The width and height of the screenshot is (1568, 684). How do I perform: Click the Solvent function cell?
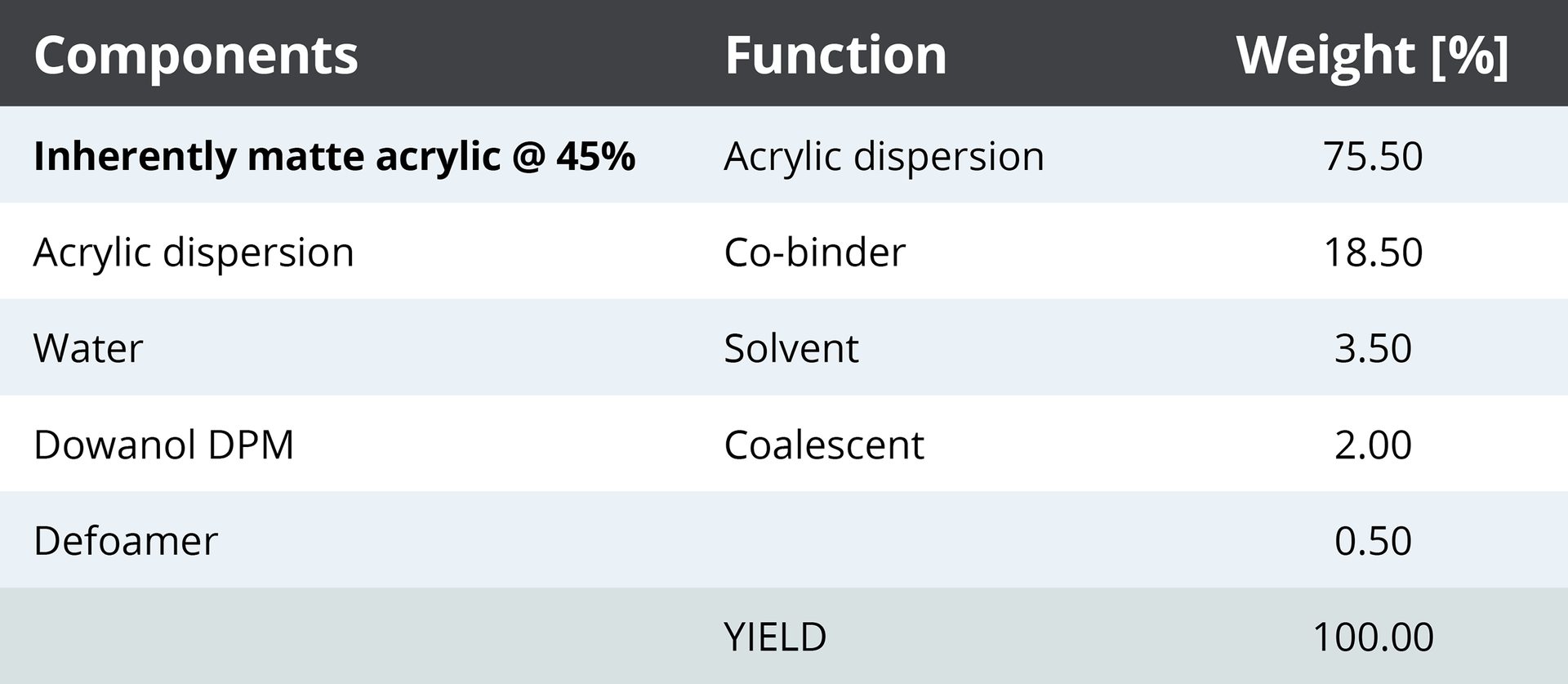791,348
